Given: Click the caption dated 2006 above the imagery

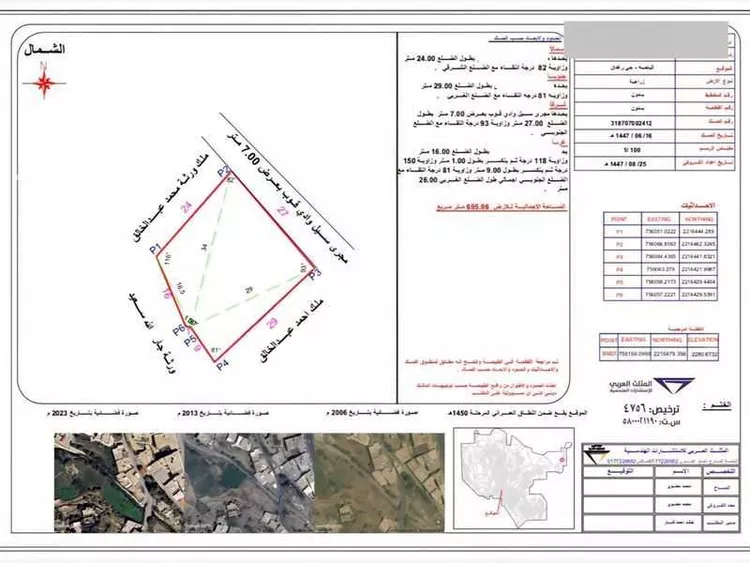Looking at the screenshot, I should (372, 412).
